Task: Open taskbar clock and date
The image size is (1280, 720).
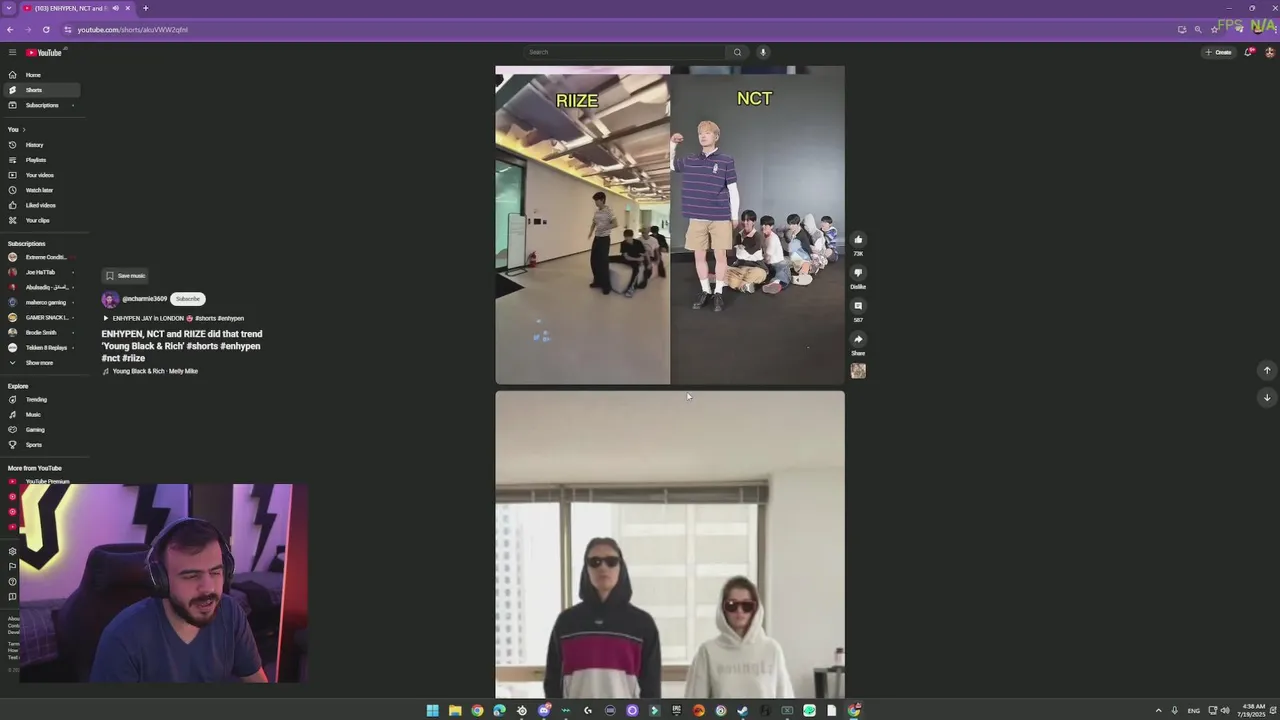Action: click(x=1253, y=711)
